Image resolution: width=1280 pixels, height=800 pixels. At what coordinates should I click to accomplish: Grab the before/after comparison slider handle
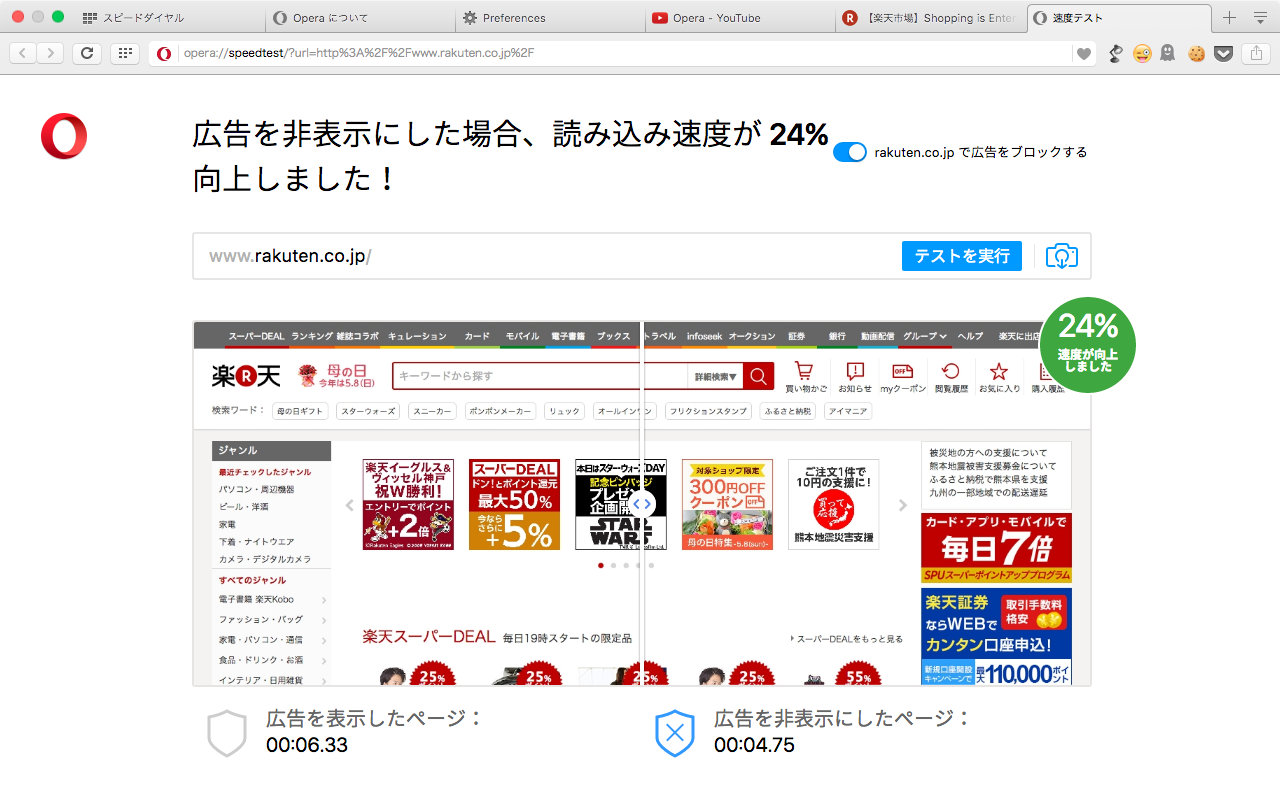(x=642, y=505)
